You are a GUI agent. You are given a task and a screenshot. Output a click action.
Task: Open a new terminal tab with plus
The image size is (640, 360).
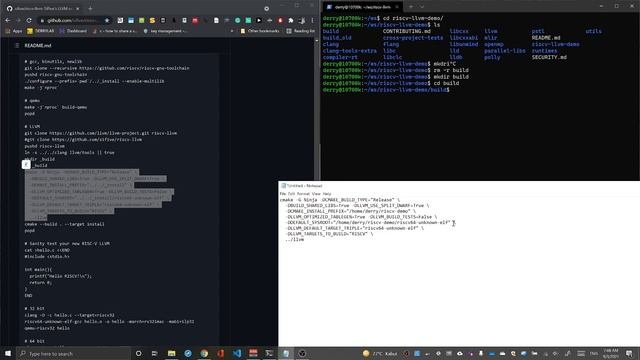(x=411, y=7)
